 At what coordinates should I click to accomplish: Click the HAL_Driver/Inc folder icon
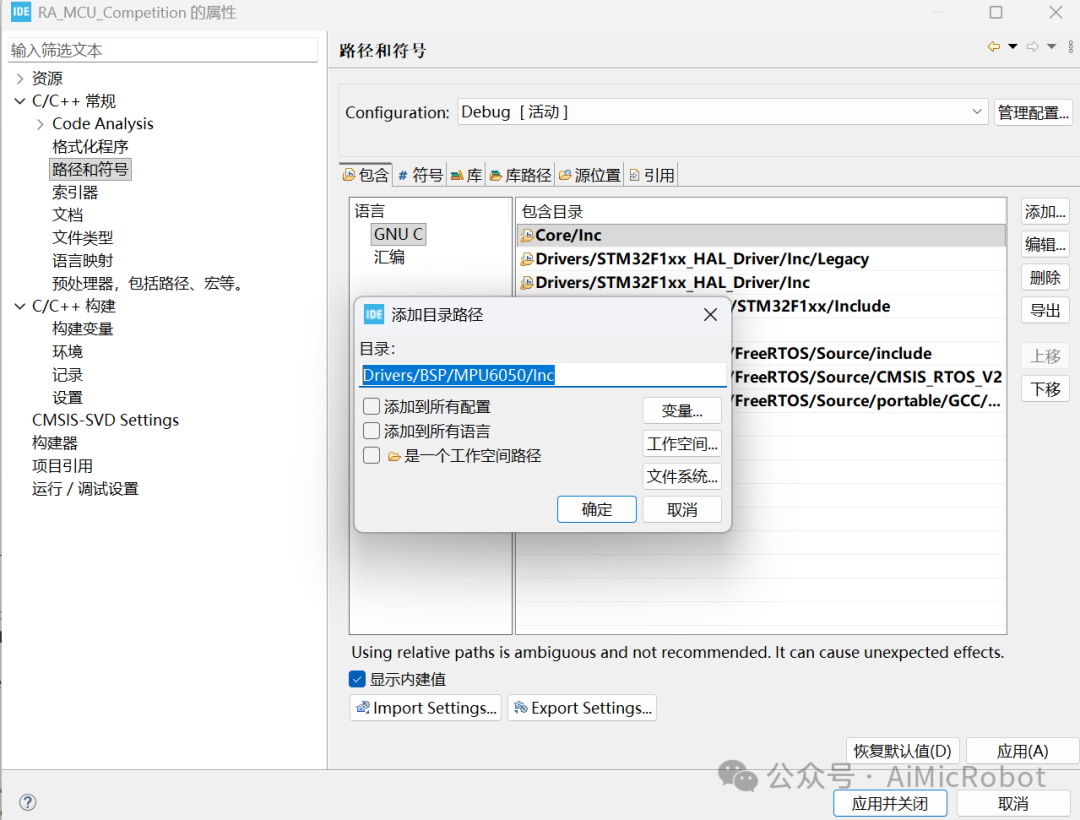click(526, 282)
